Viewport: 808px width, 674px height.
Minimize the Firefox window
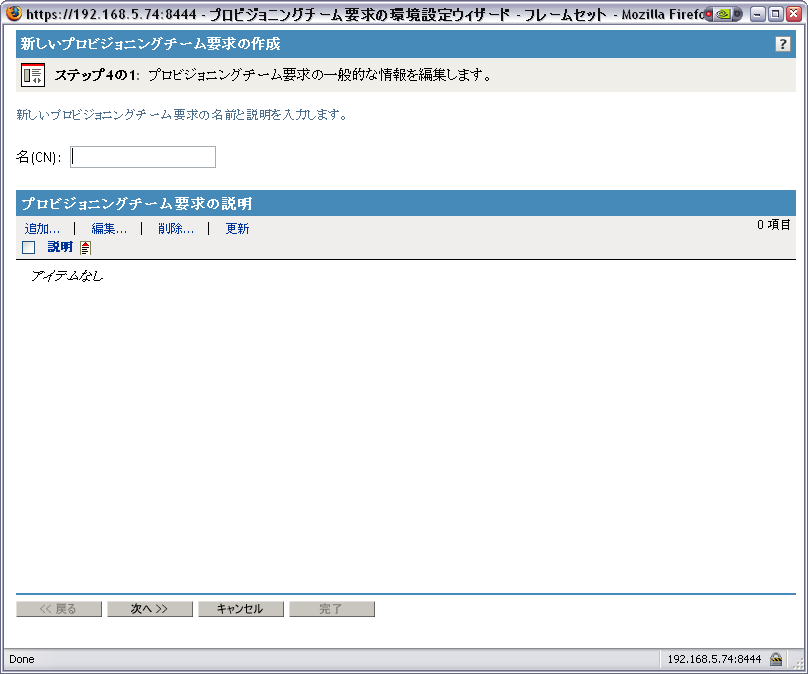758,14
